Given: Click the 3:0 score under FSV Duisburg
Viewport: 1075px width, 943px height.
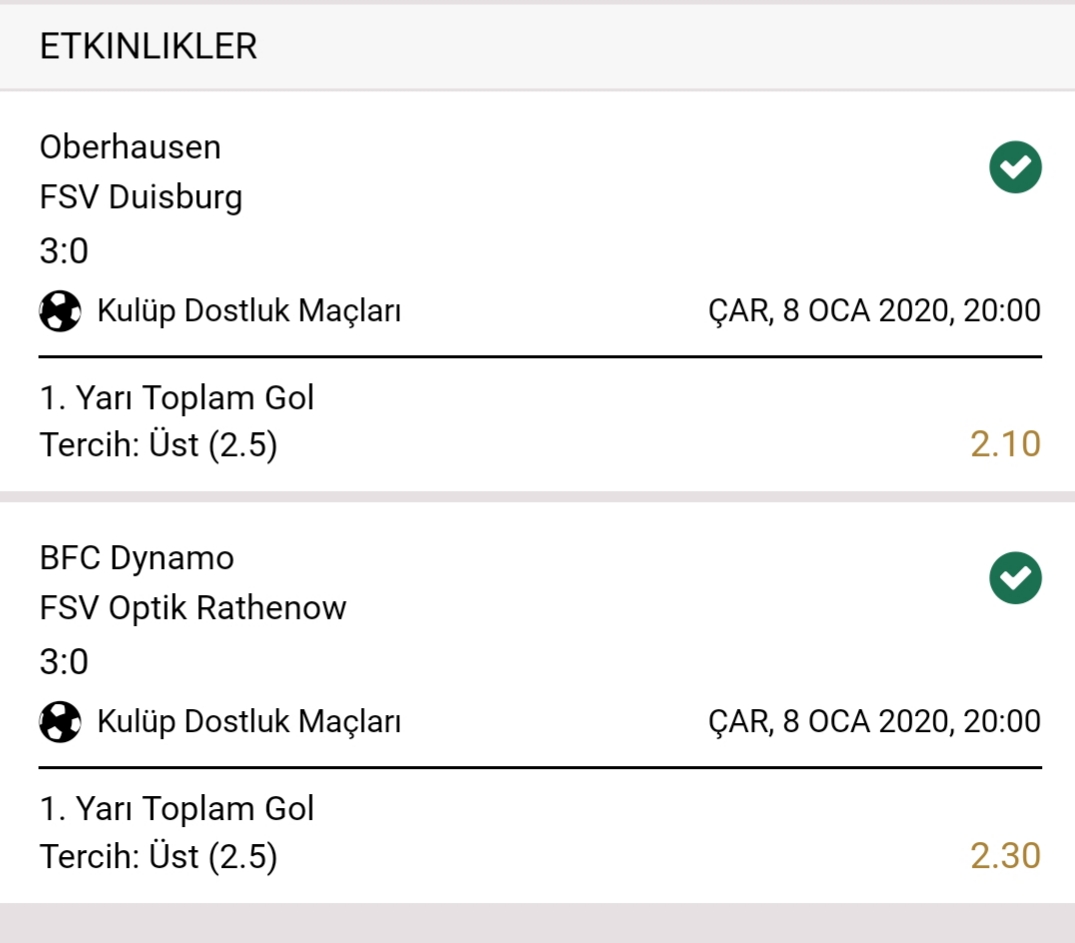Looking at the screenshot, I should (x=64, y=251).
